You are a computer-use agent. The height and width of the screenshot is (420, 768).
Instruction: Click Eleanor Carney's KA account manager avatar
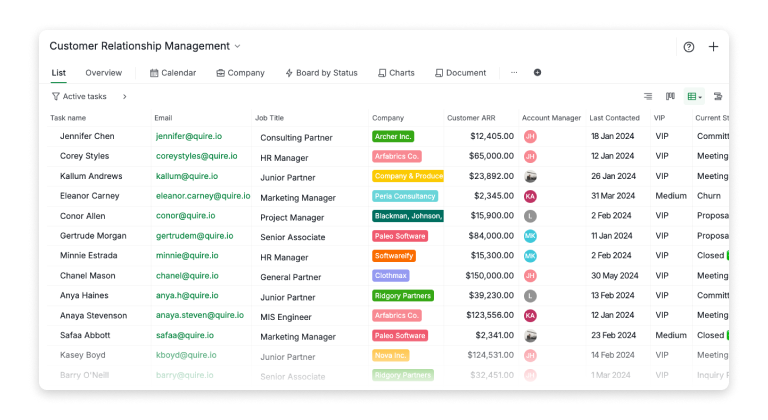(530, 196)
